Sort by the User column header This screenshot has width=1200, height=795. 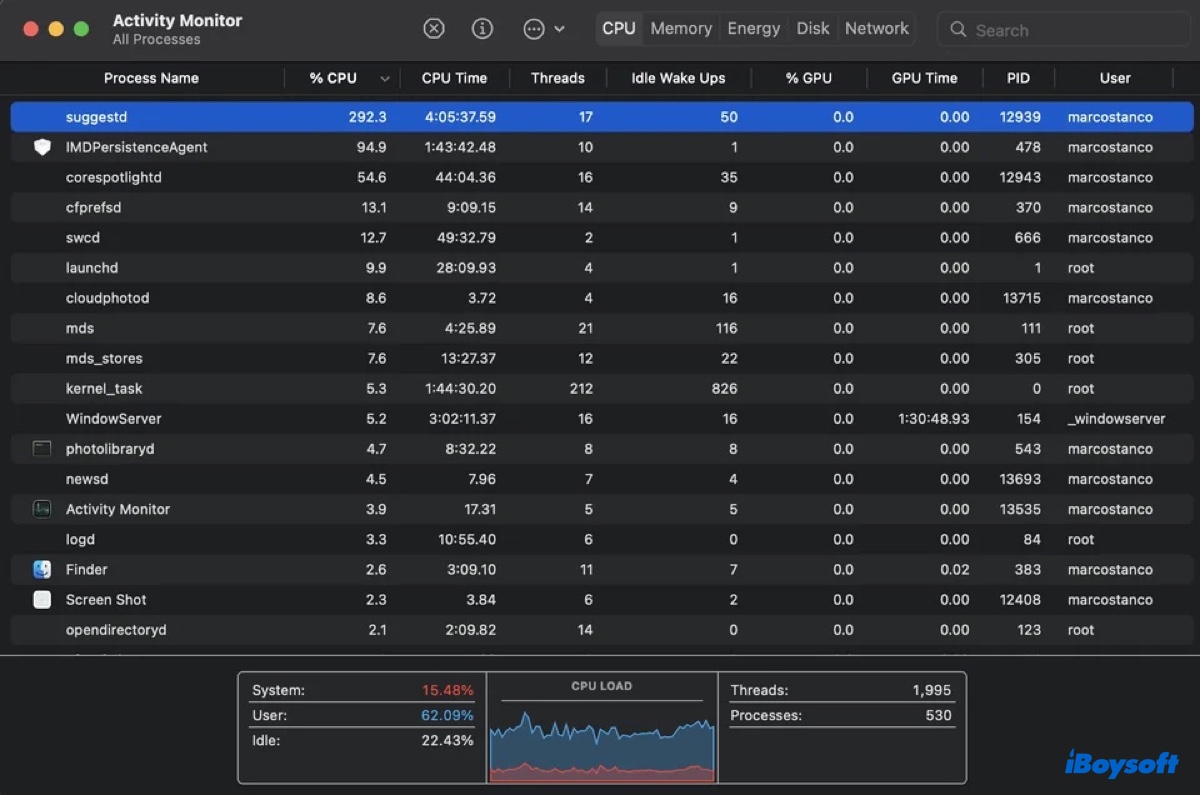click(1115, 78)
